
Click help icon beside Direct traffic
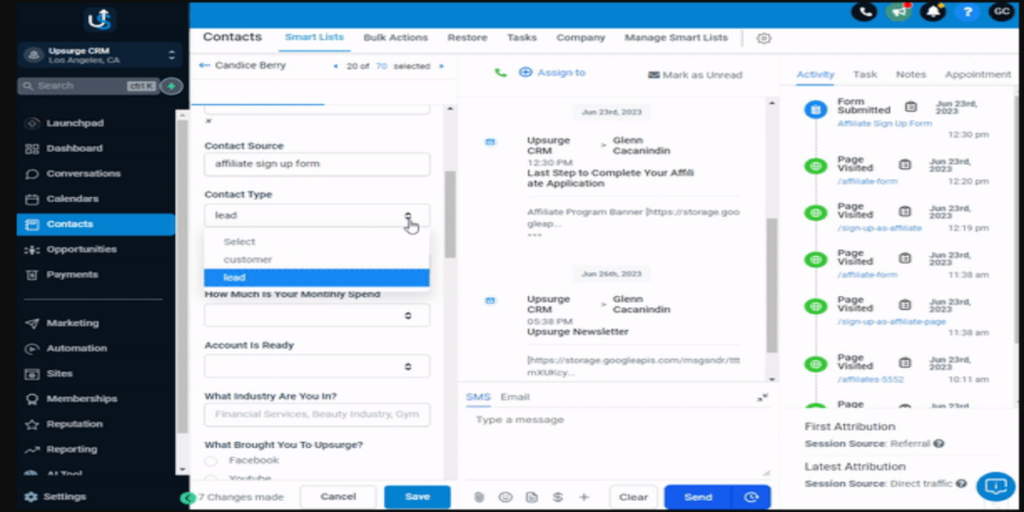(x=961, y=484)
